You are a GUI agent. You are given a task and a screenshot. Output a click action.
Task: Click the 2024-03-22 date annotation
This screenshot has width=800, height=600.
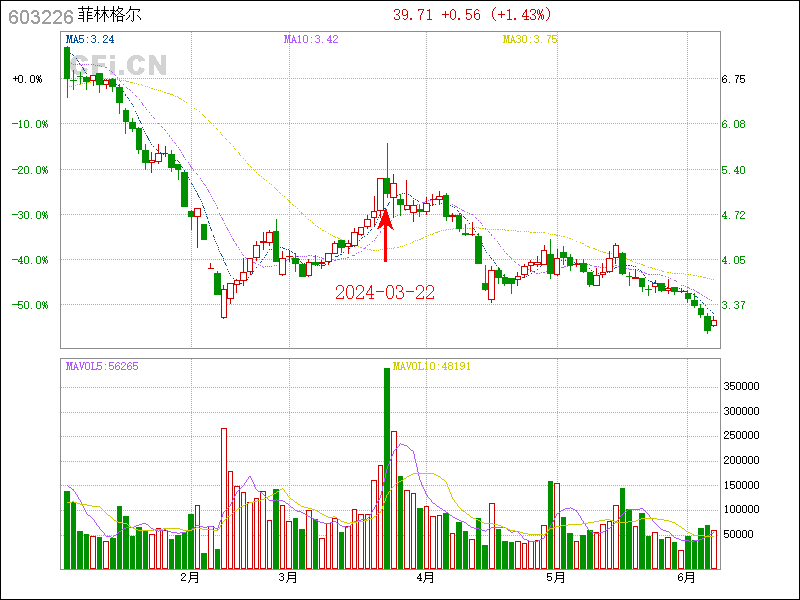(385, 292)
